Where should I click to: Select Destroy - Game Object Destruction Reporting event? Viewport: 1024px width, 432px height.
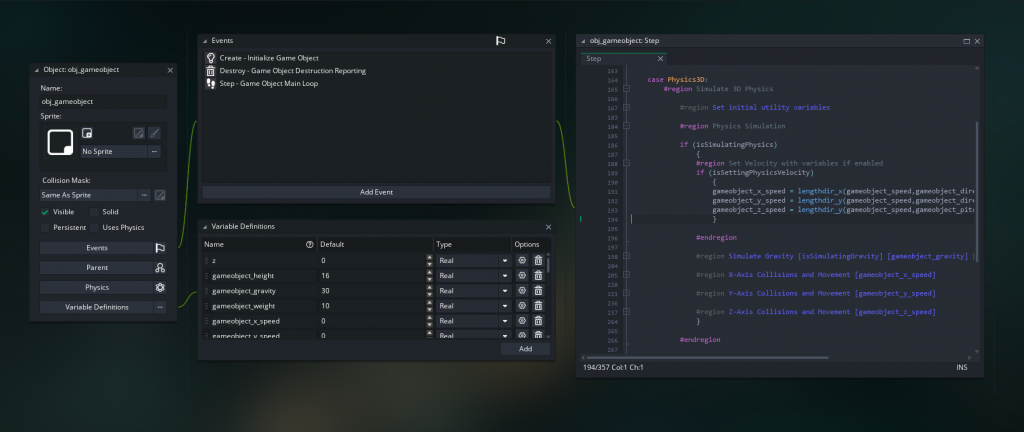293,70
